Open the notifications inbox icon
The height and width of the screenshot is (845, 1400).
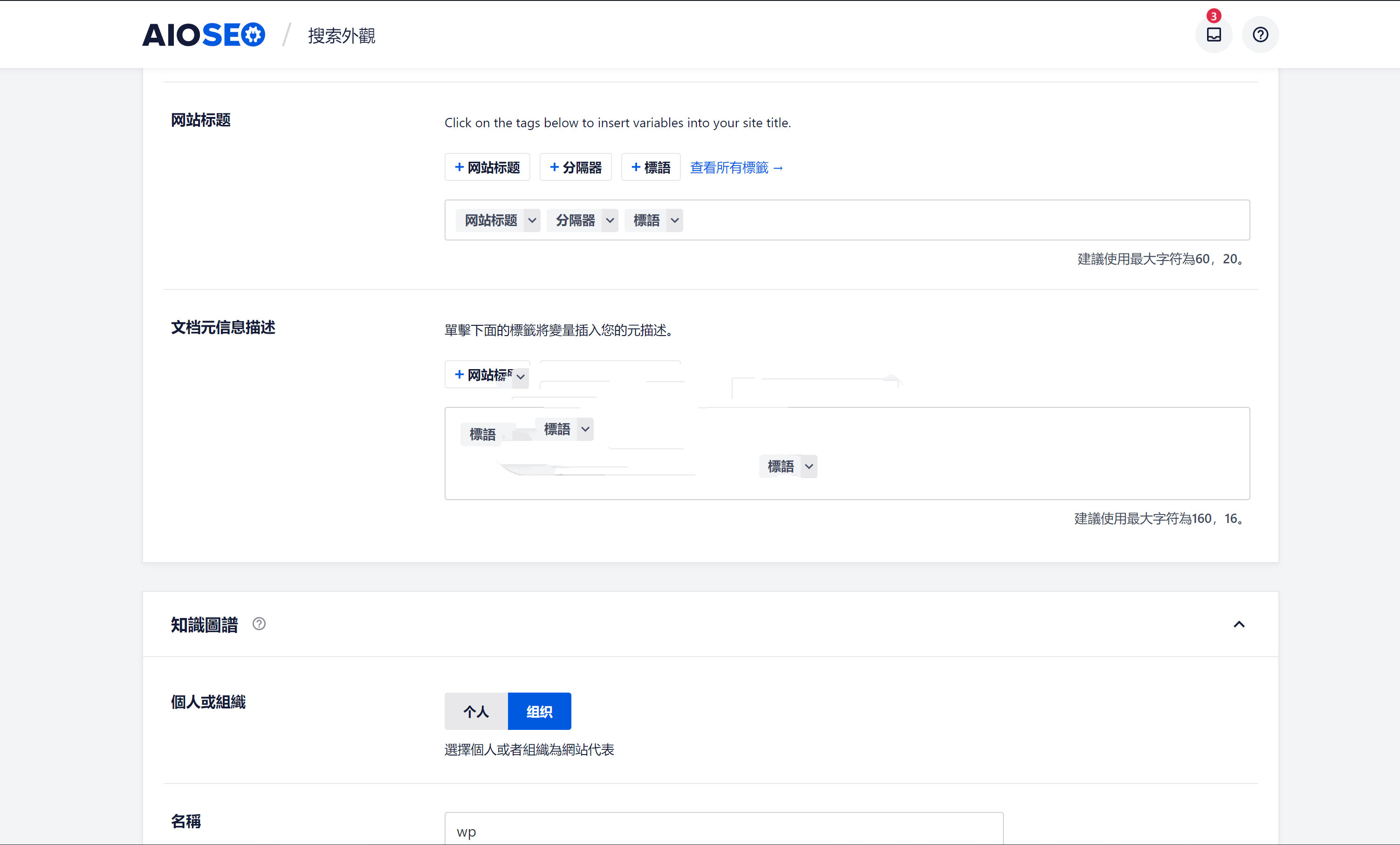[x=1213, y=34]
